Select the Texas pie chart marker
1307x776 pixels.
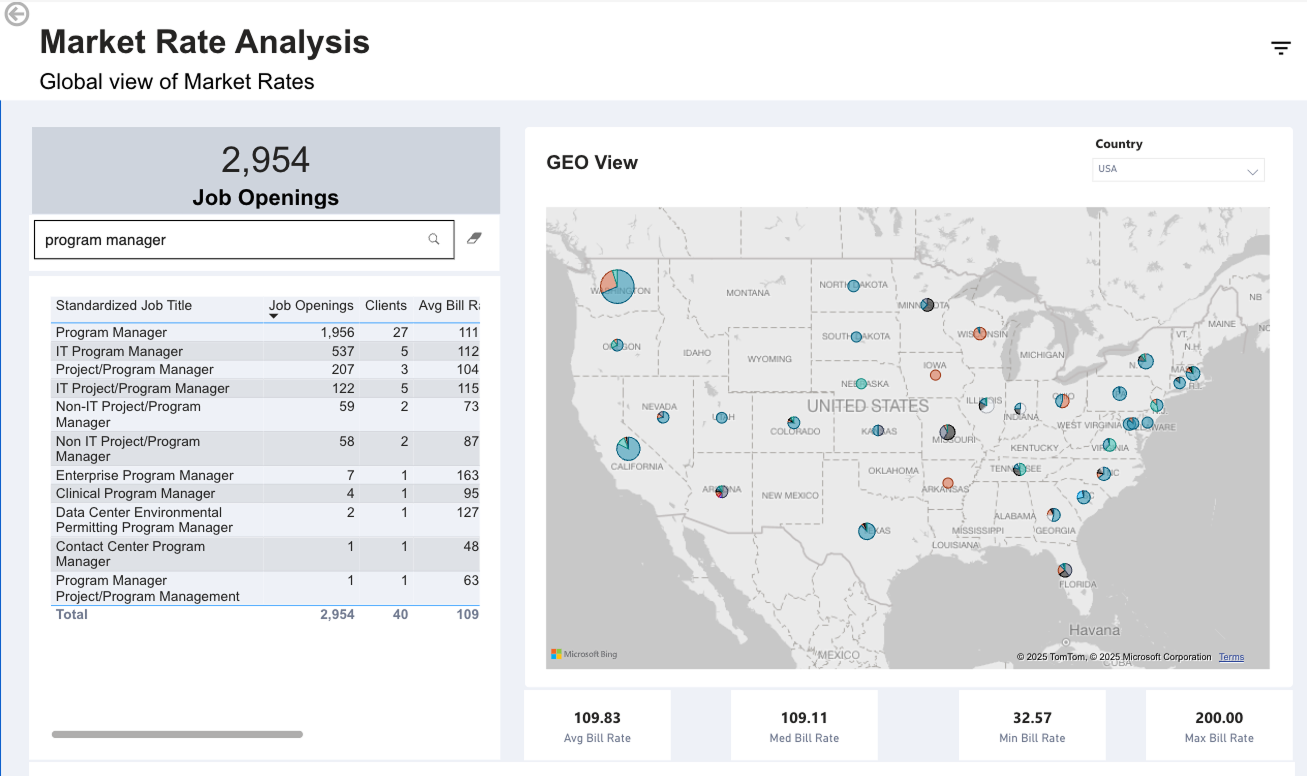[867, 531]
